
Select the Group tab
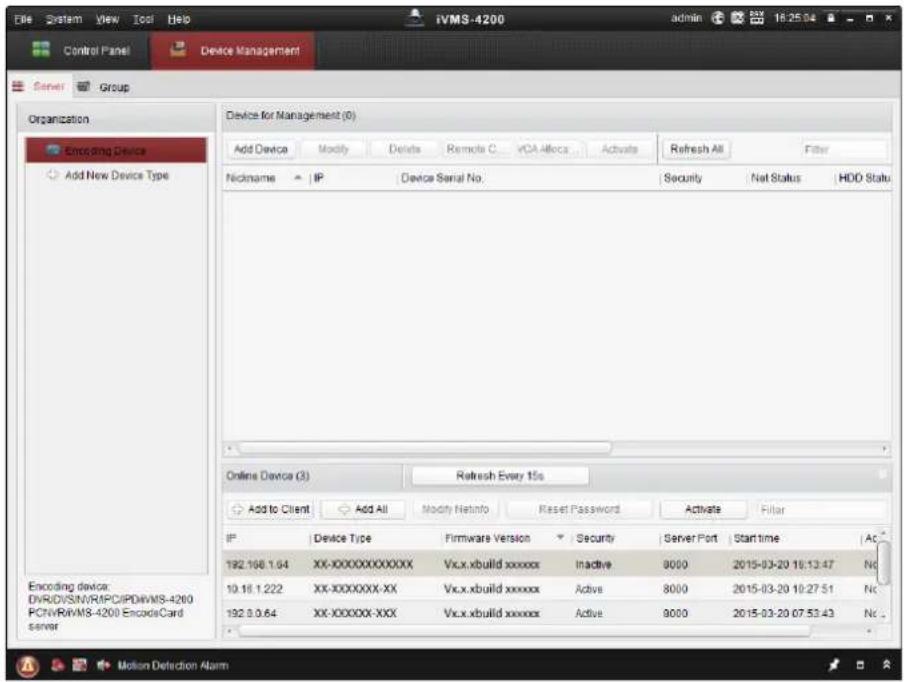(x=104, y=87)
